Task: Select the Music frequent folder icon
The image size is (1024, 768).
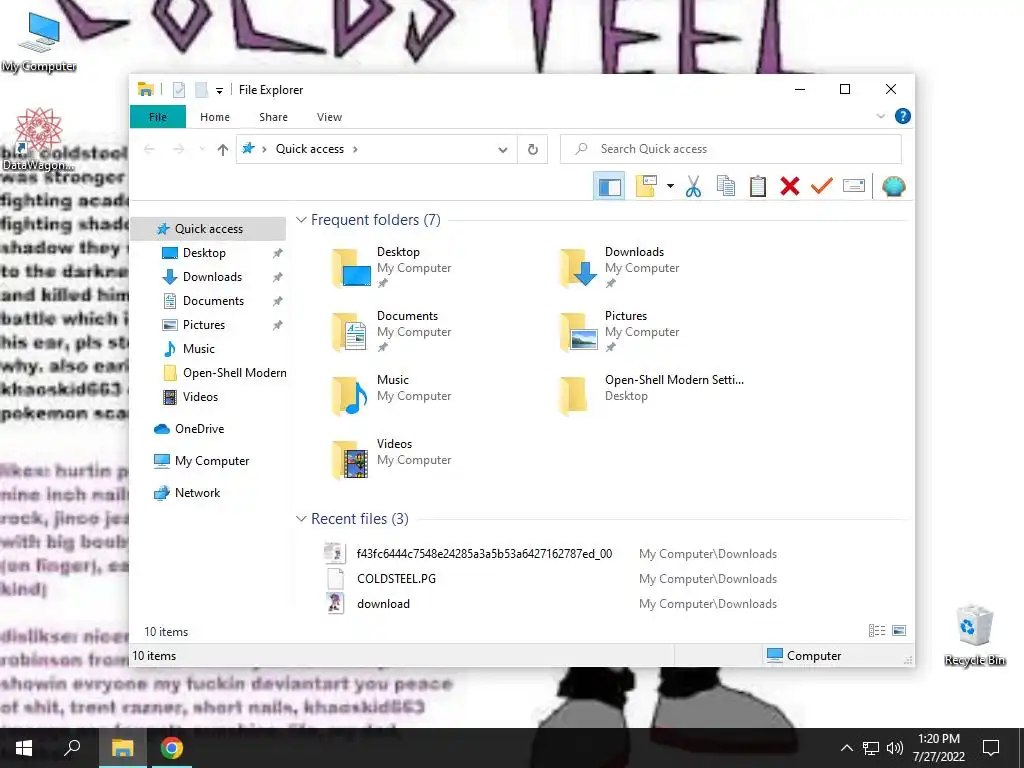Action: tap(350, 396)
